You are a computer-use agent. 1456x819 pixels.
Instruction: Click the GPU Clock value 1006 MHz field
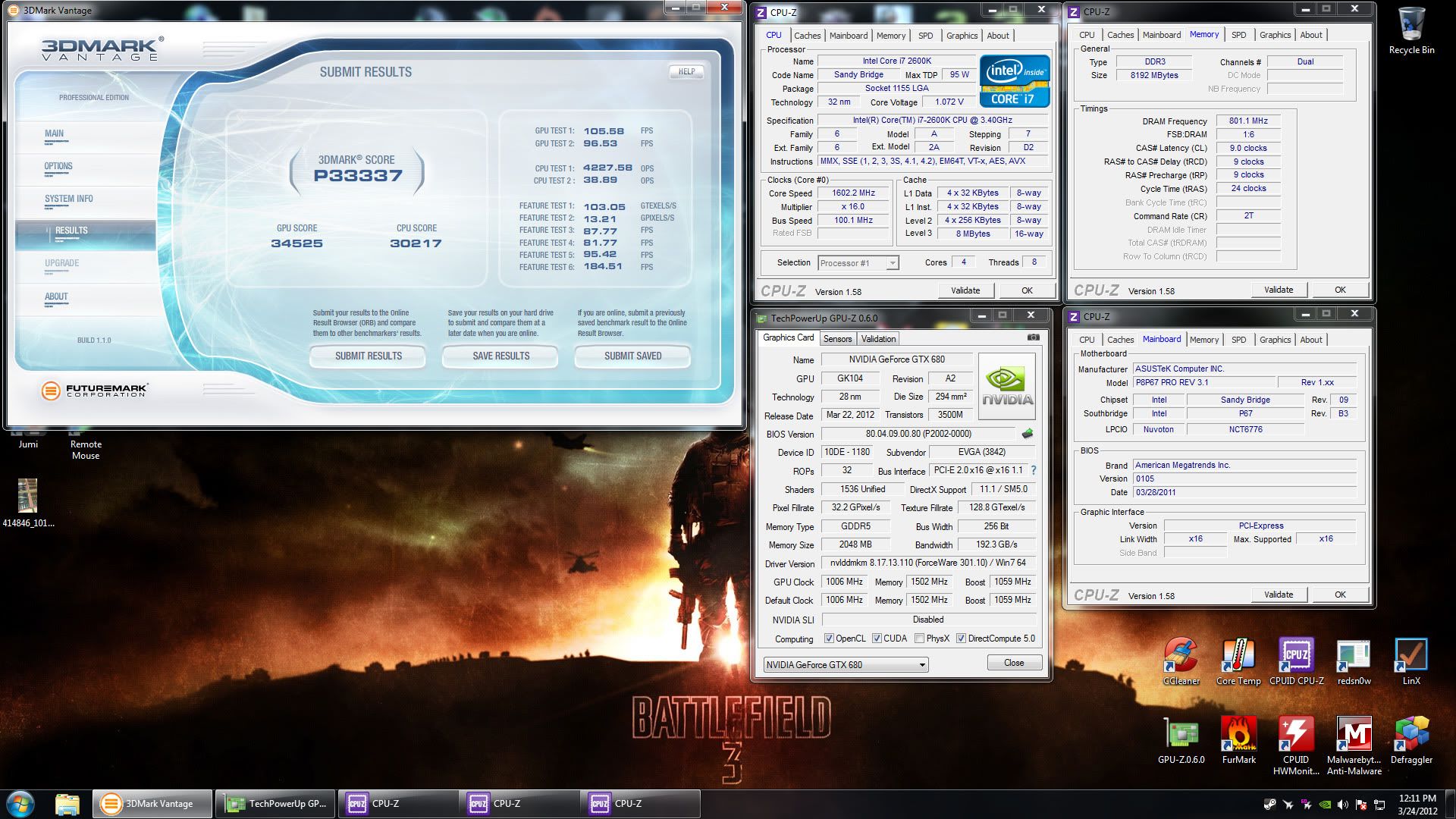(844, 582)
